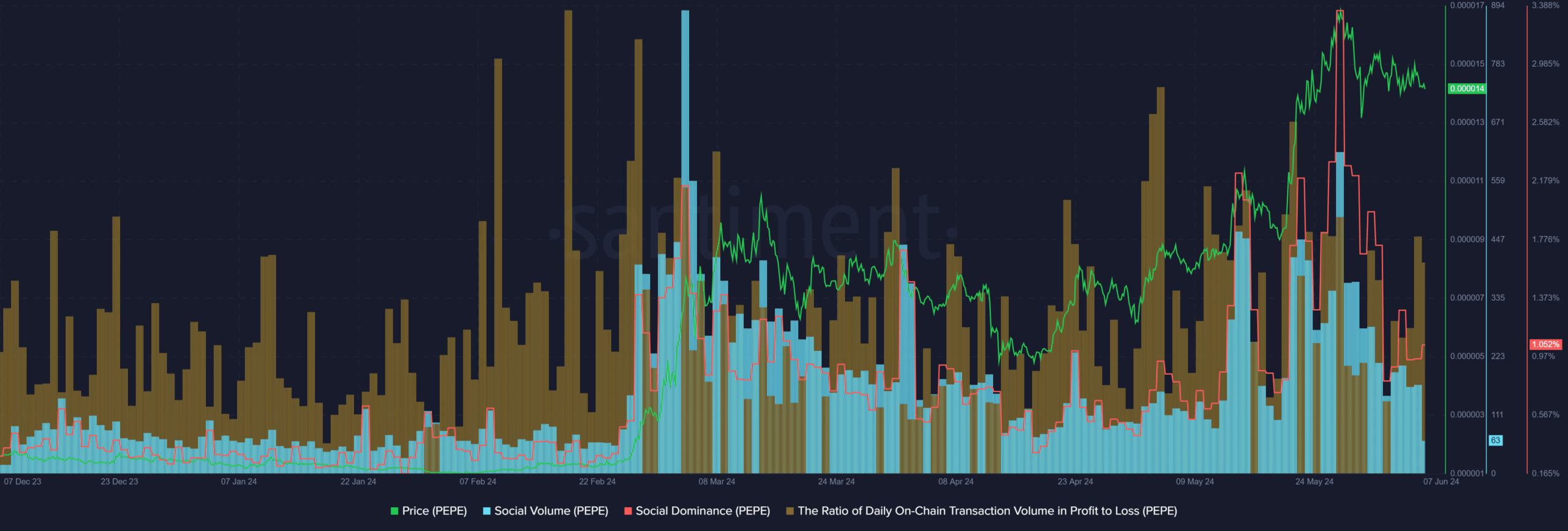Click the 07 Feb 24 date label

pos(478,481)
